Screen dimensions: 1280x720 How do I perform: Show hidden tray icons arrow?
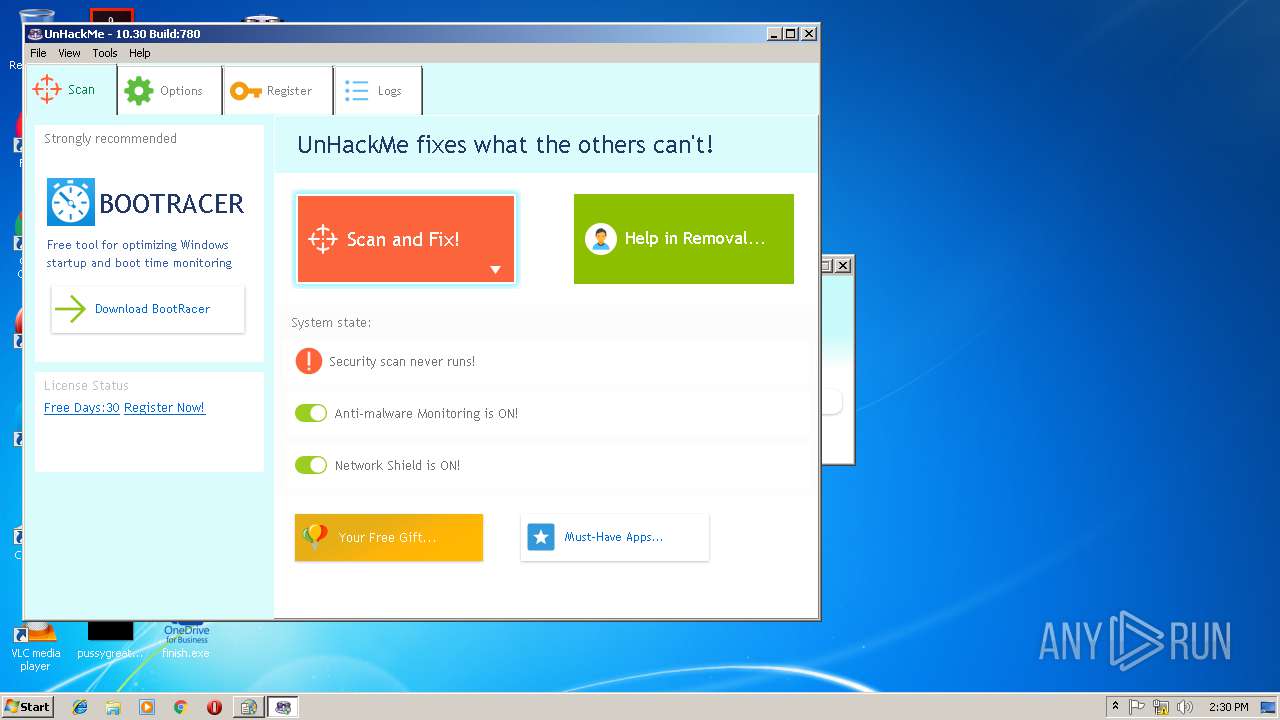click(1115, 707)
